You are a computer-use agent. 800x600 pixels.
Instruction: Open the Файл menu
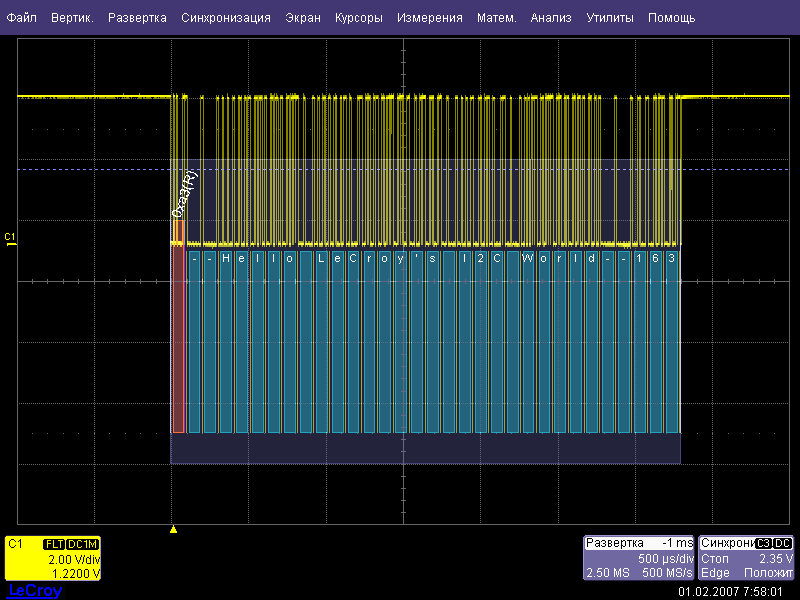click(x=22, y=18)
